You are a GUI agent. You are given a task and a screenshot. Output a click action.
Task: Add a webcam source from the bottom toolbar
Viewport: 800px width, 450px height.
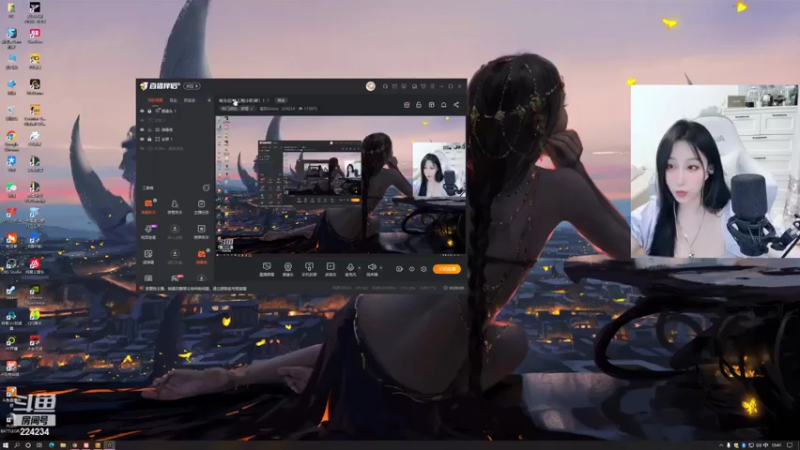pyautogui.click(x=288, y=269)
